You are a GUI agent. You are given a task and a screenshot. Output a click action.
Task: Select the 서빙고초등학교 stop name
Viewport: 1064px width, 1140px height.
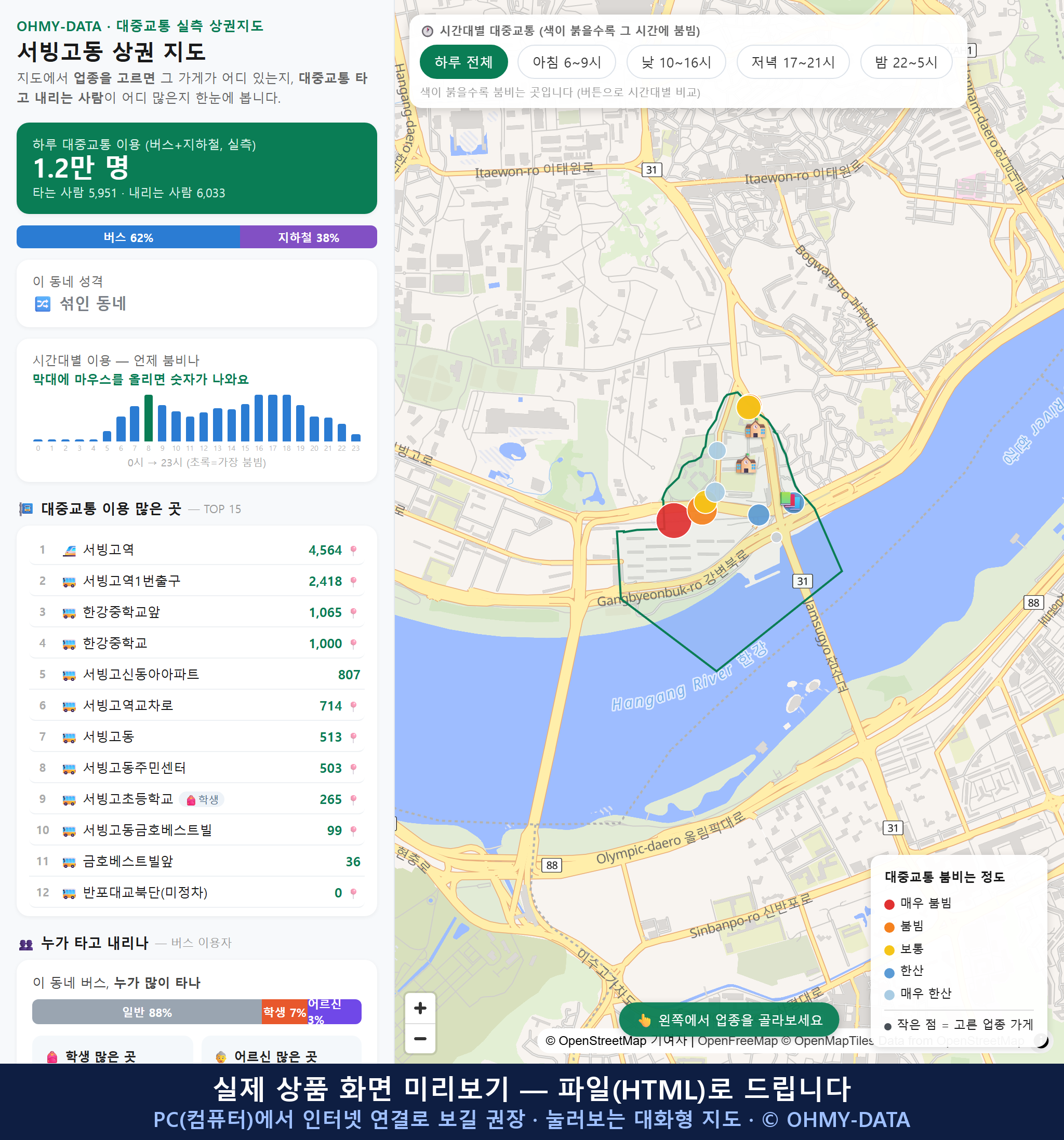coord(128,799)
